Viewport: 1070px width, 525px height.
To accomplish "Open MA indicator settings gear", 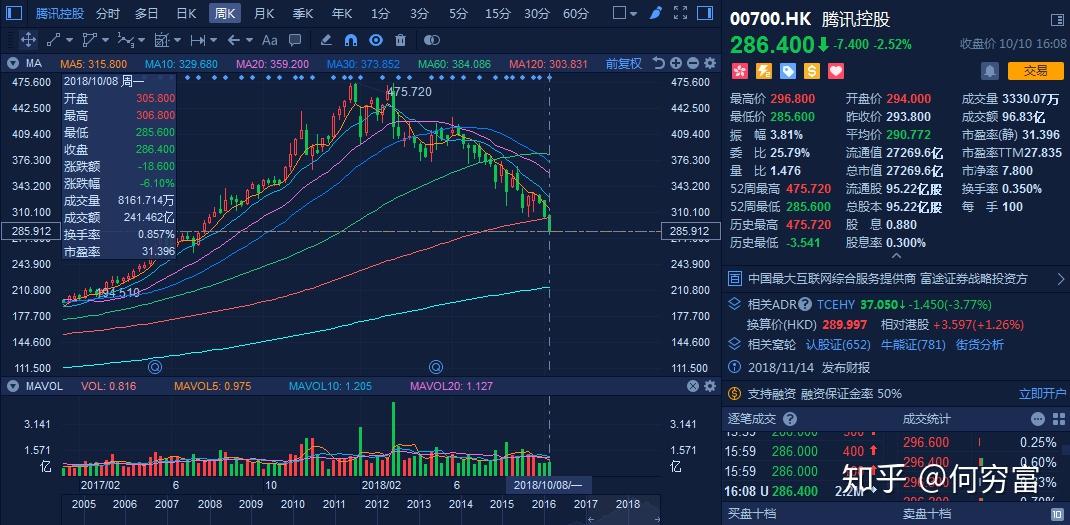I will click(710, 63).
